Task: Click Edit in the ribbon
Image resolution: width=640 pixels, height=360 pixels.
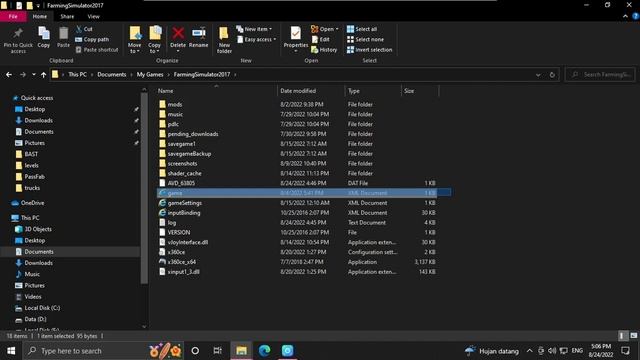Action: 321,39
